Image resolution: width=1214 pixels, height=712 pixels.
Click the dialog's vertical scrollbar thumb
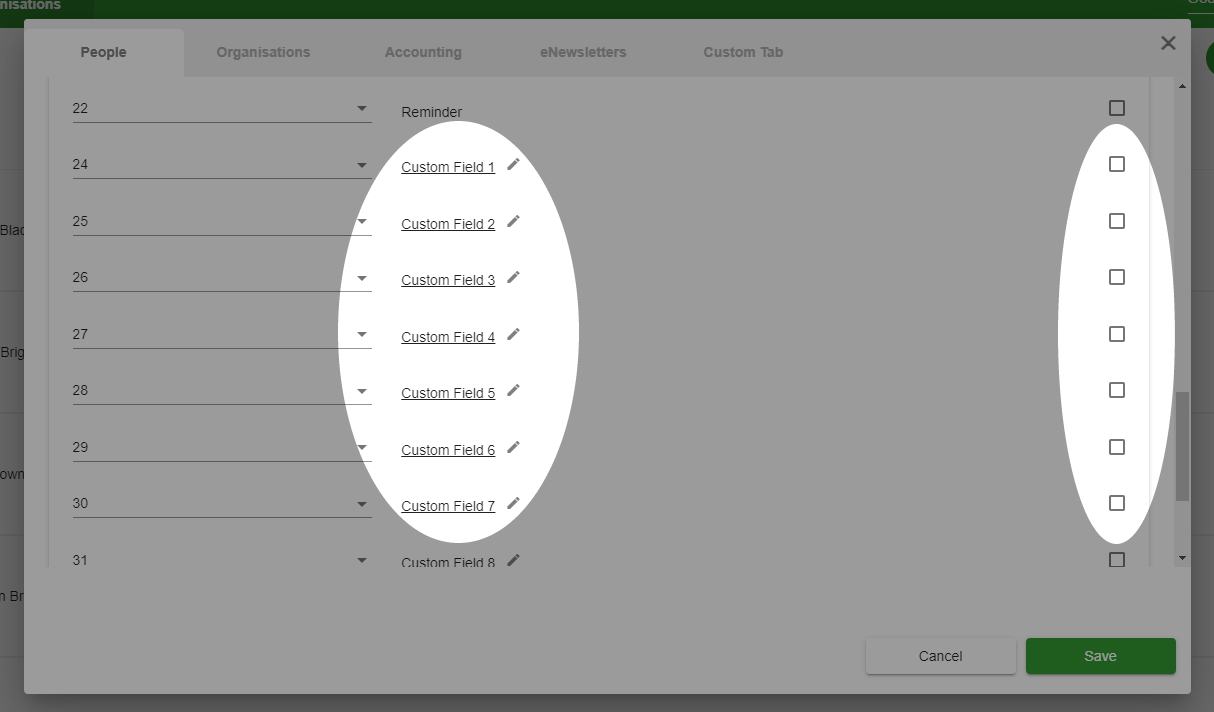(1182, 446)
